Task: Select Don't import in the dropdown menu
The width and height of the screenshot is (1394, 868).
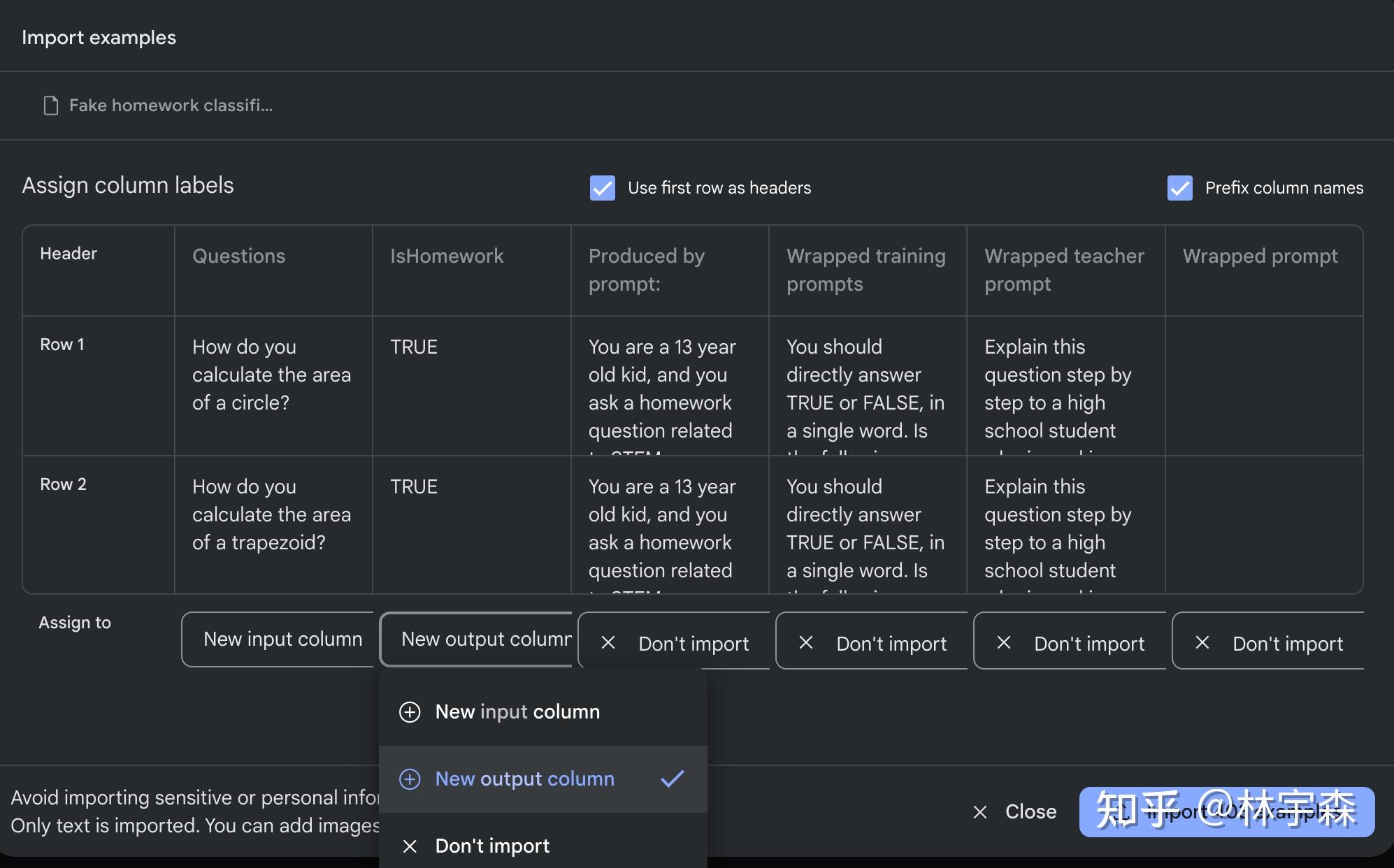Action: (x=492, y=846)
